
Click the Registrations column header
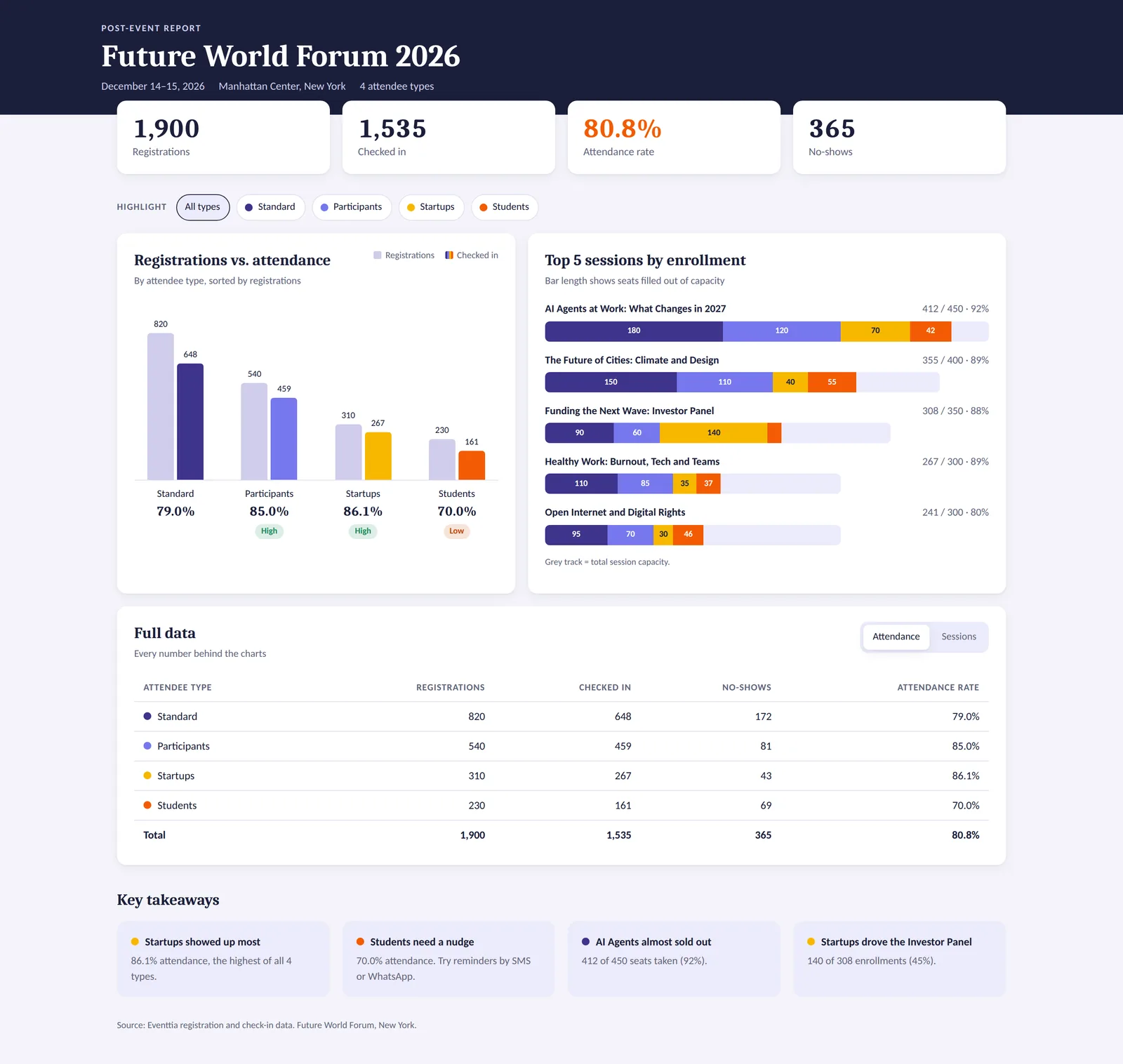450,688
